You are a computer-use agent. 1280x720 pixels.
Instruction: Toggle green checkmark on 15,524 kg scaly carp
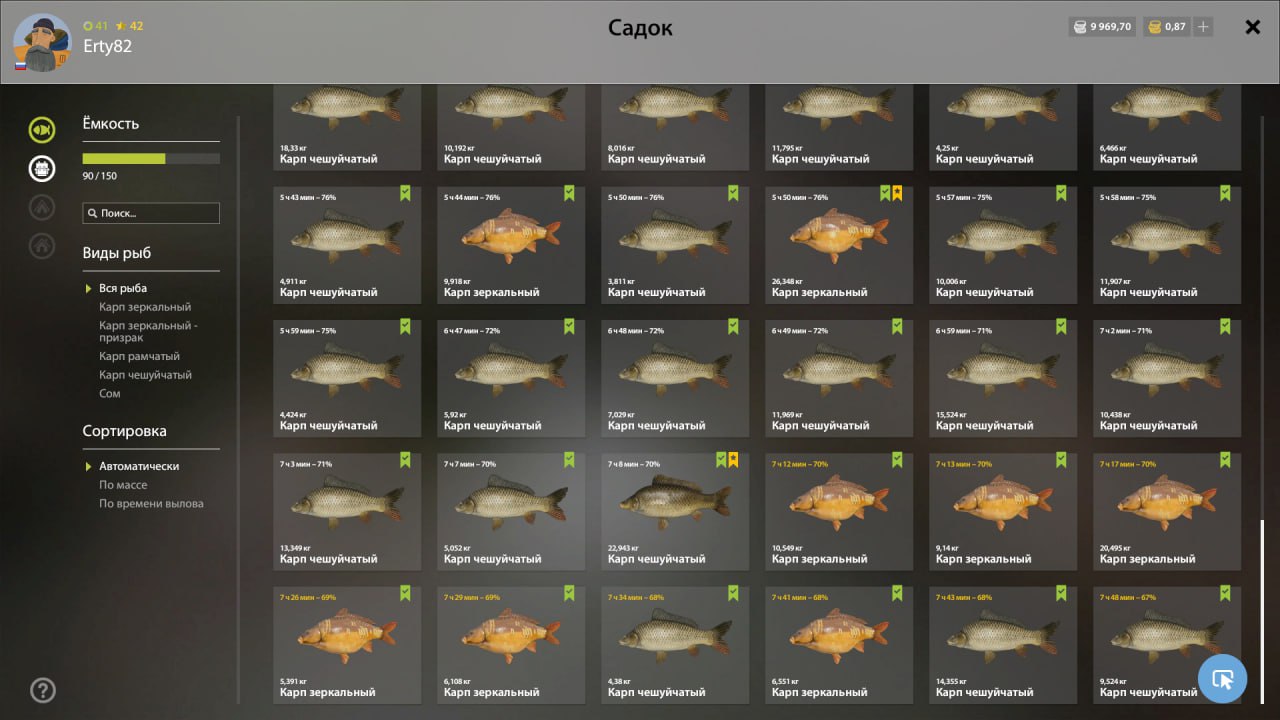tap(1061, 326)
